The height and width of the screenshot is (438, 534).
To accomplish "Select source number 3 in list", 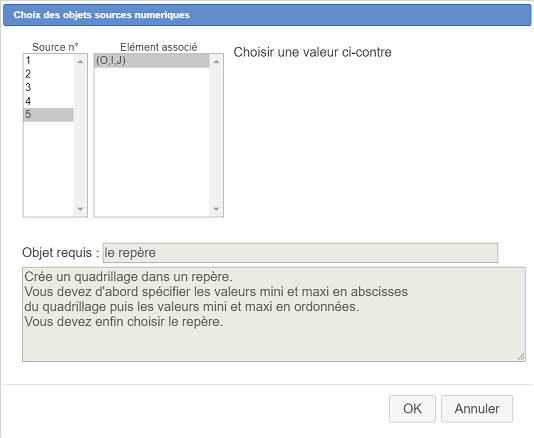I will coord(48,88).
